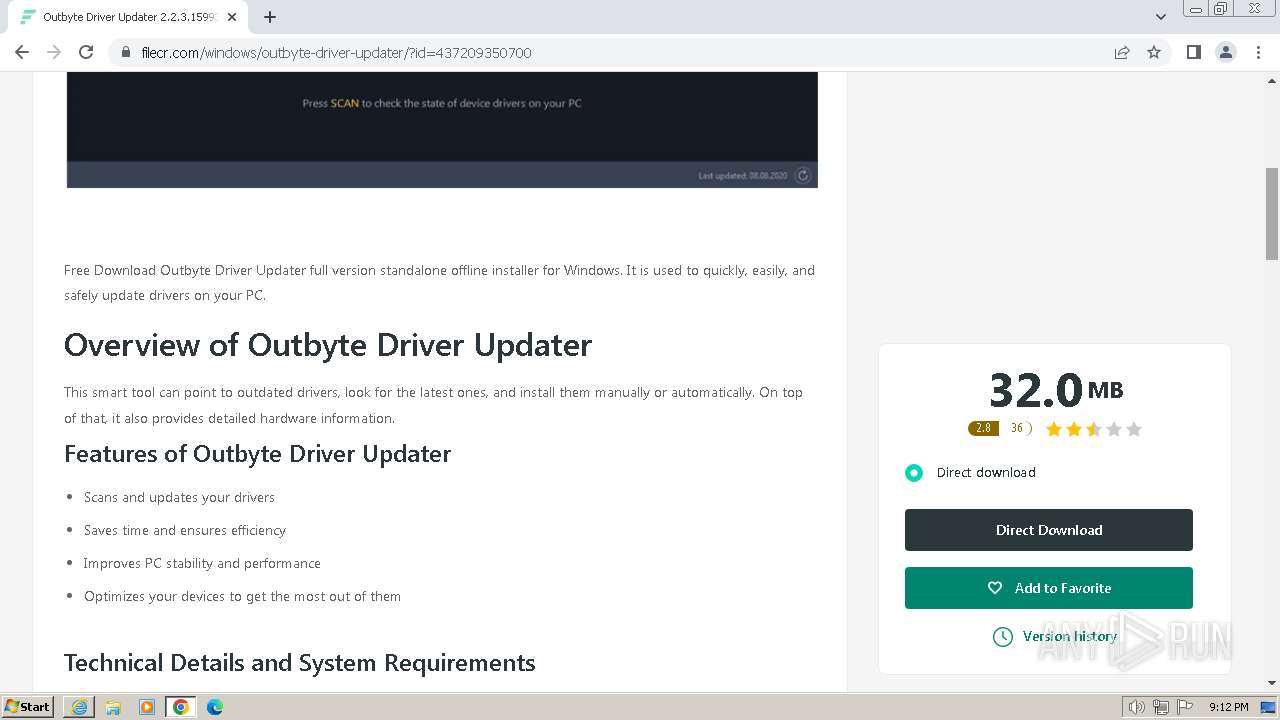Close the Outbyte Driver Updater tab
This screenshot has height=720, width=1280.
tap(232, 17)
